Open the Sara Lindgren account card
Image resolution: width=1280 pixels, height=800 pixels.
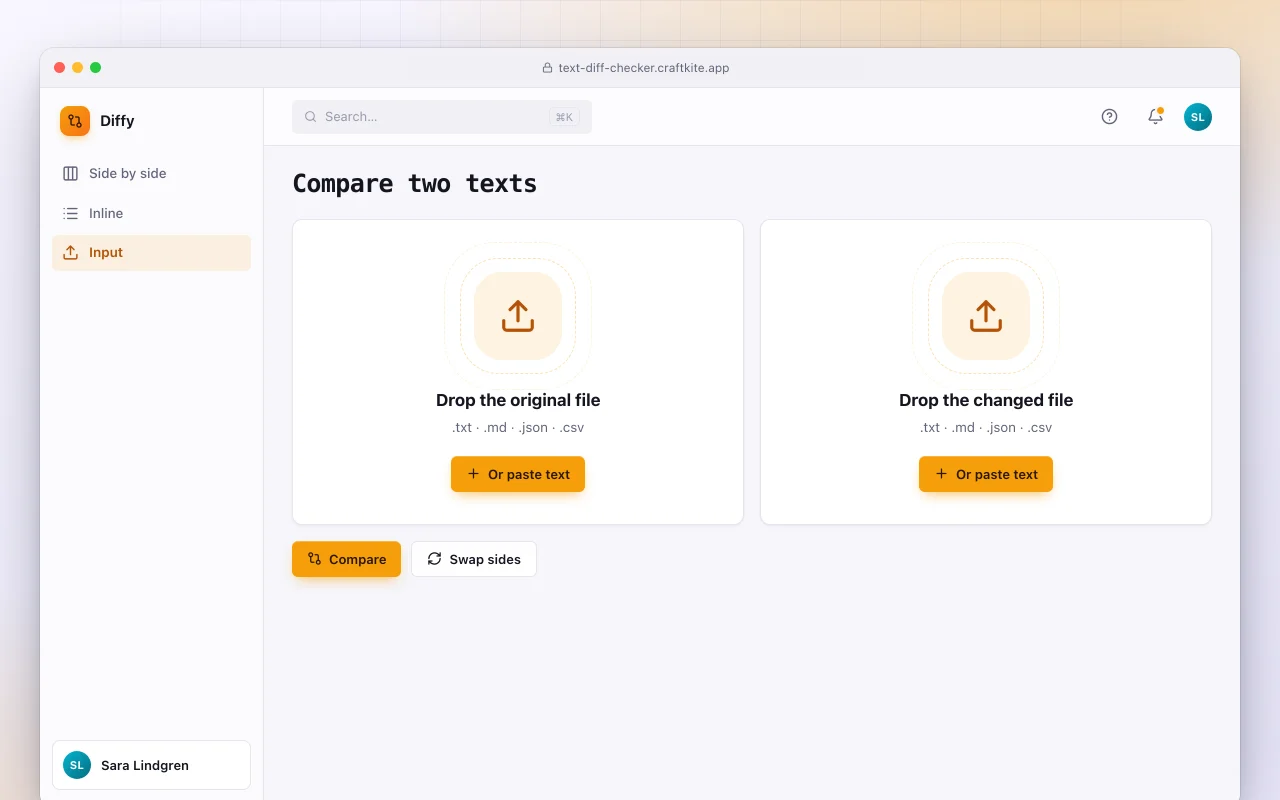pyautogui.click(x=151, y=765)
